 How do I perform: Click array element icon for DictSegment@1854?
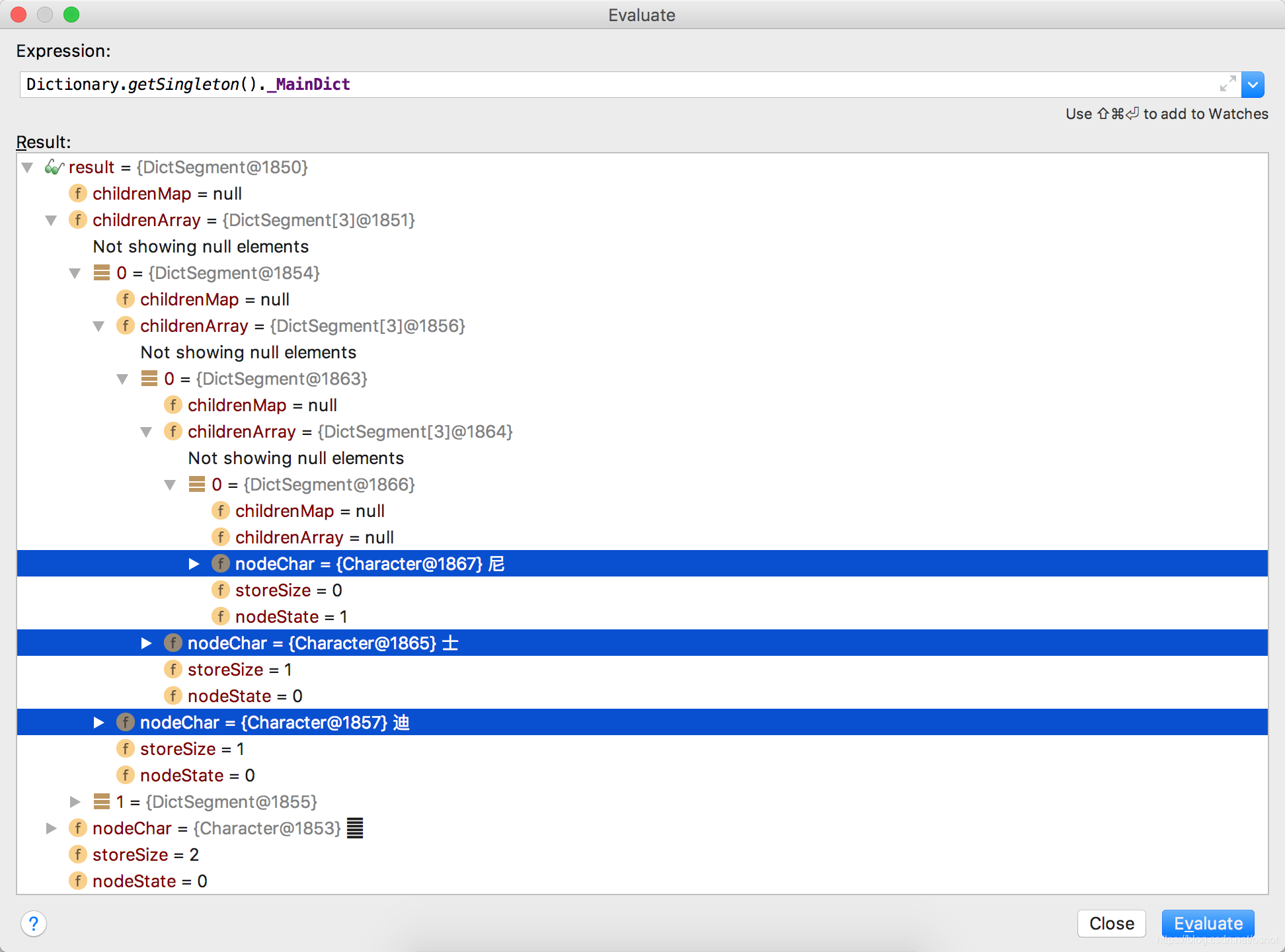(102, 273)
